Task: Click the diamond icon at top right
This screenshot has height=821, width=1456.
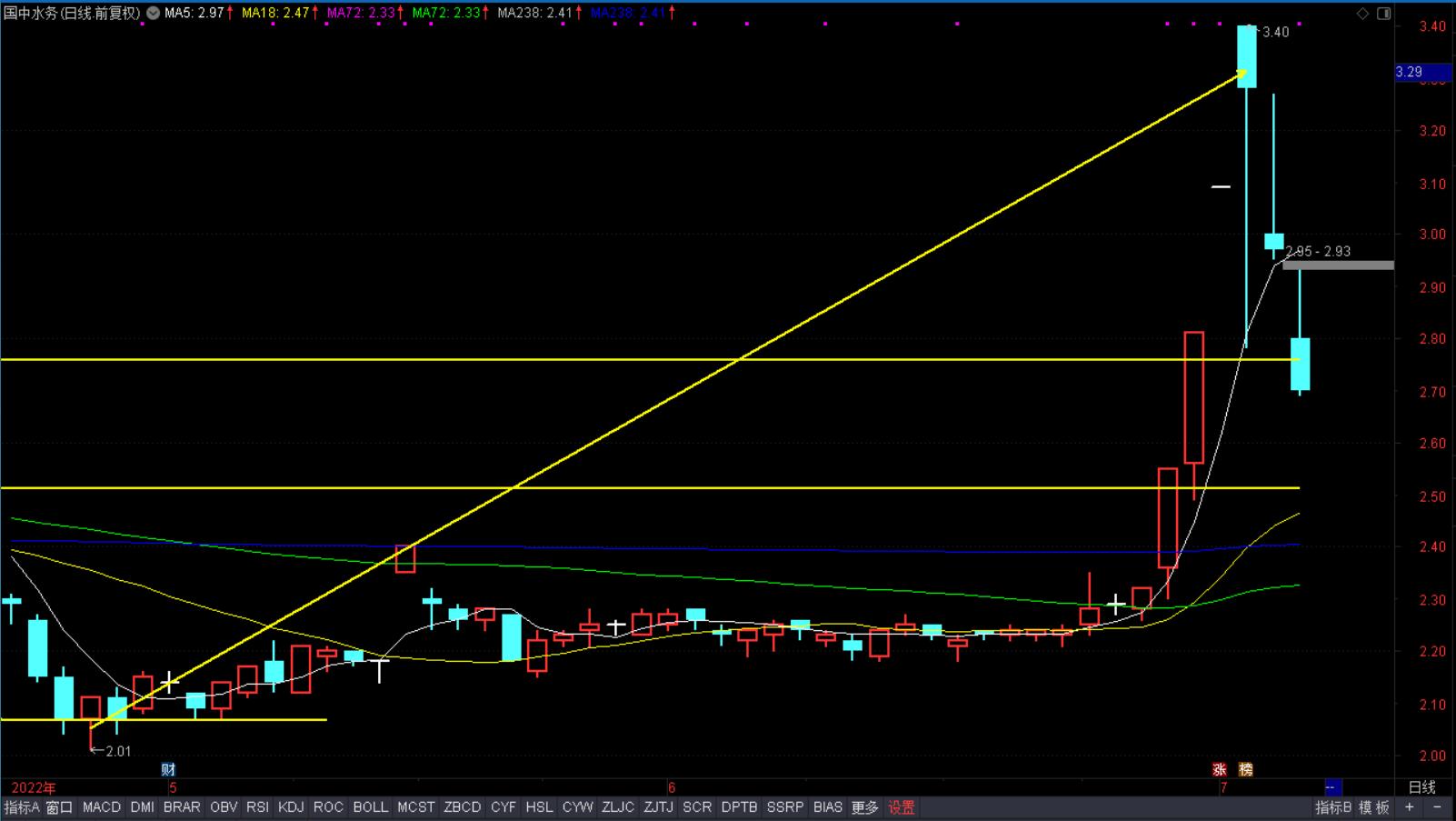Action: pyautogui.click(x=1362, y=14)
